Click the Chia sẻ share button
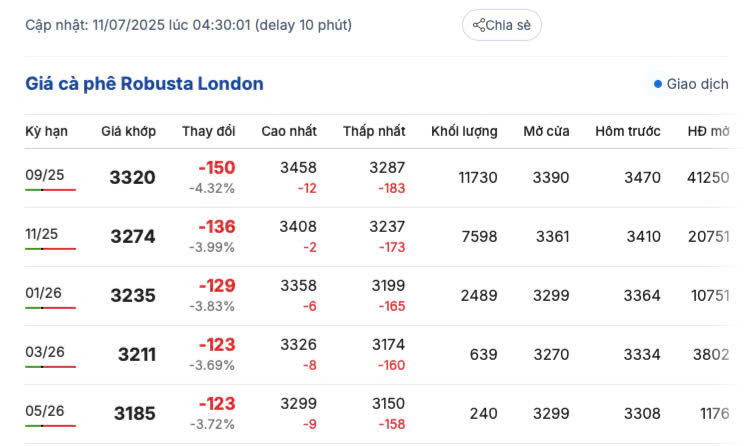The image size is (756, 446). (x=502, y=25)
